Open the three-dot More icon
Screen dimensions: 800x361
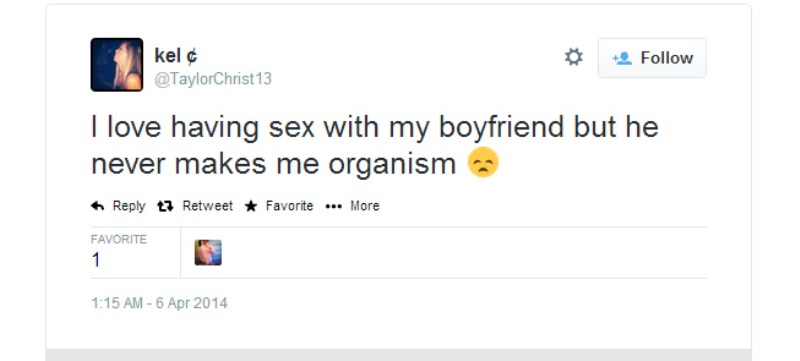[x=333, y=207]
